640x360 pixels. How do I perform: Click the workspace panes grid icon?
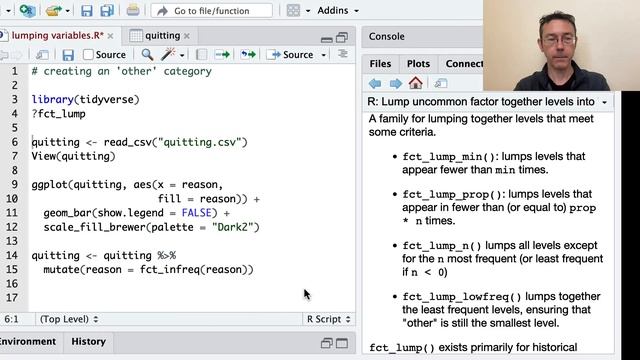click(x=293, y=10)
